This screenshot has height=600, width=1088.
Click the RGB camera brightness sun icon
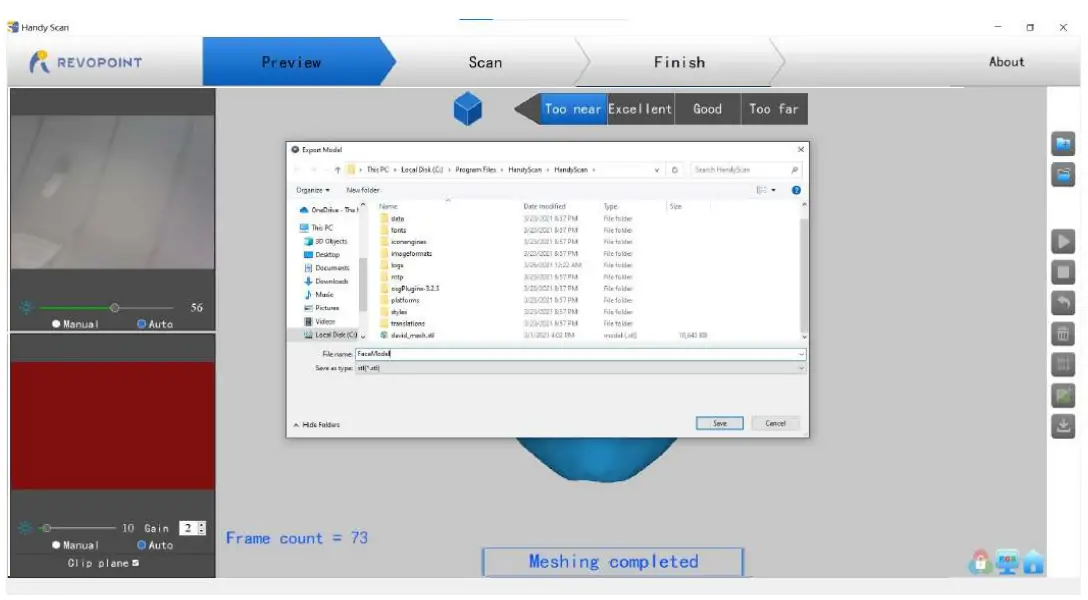[26, 307]
